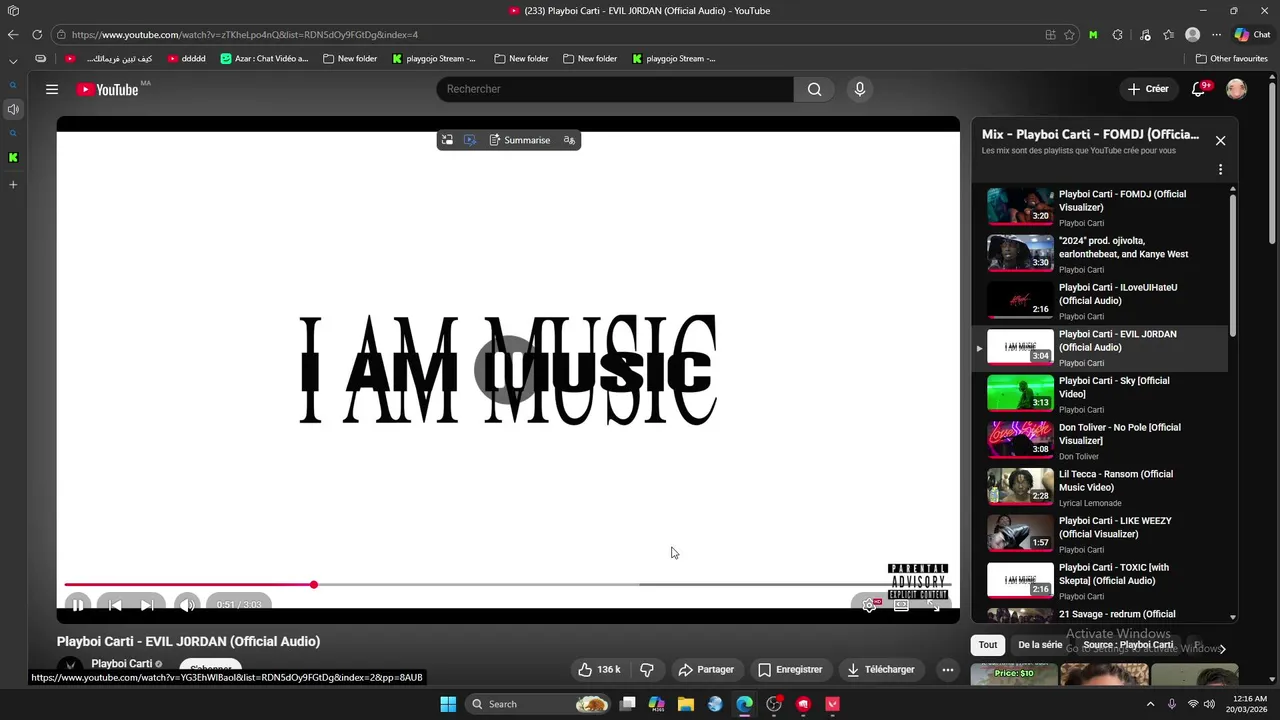Show hidden system tray icons chevron

point(1149,704)
